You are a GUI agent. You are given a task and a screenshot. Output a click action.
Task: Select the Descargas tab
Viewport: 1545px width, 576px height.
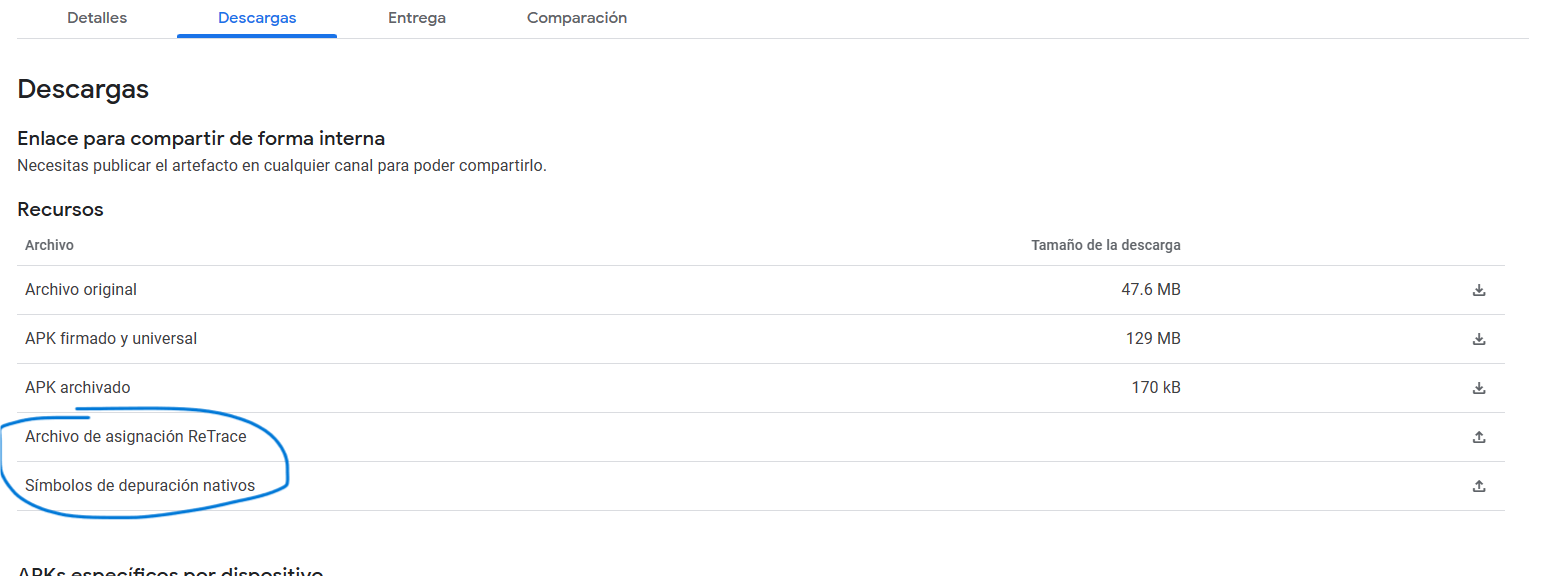click(x=257, y=18)
